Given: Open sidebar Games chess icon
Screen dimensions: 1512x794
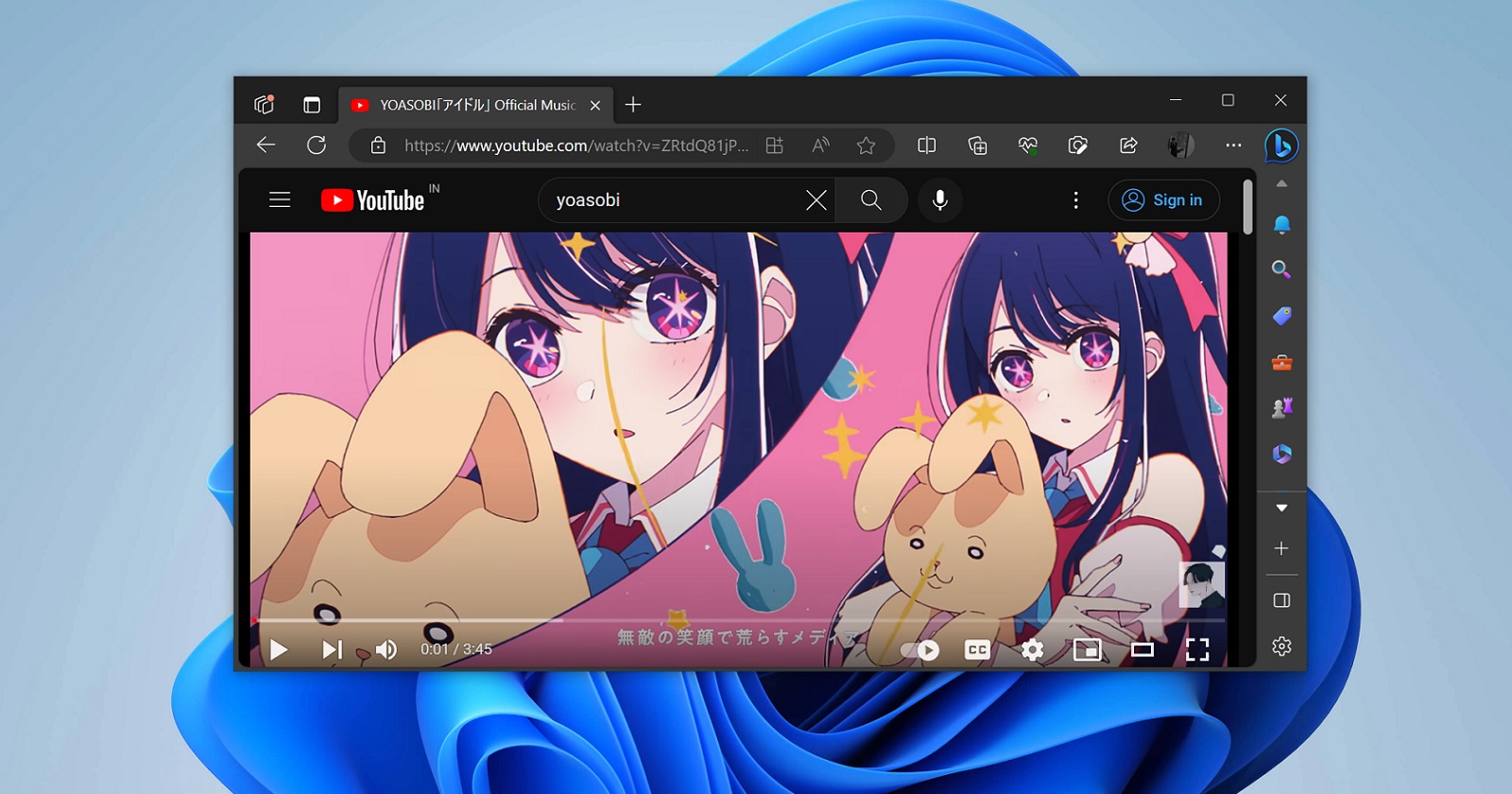Looking at the screenshot, I should click(1281, 408).
